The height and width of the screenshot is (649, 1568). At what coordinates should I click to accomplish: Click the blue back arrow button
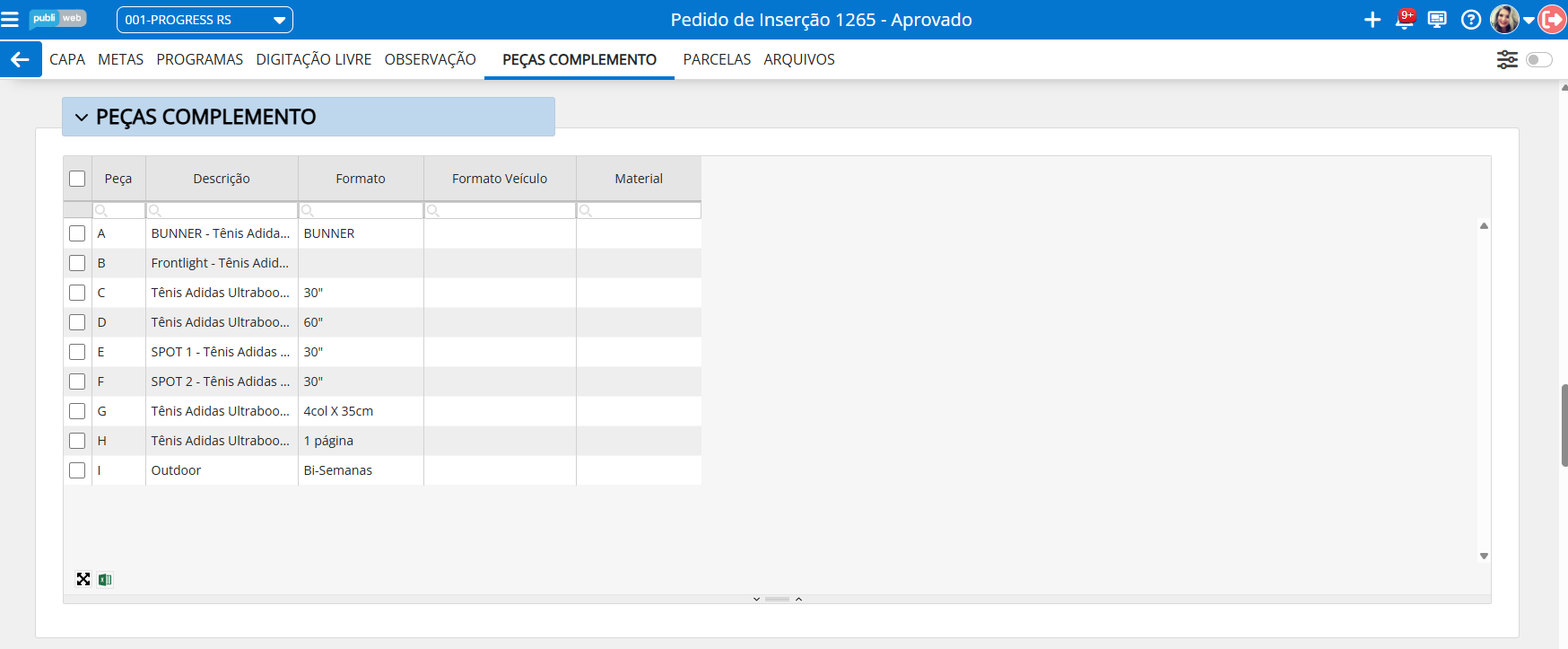[x=21, y=59]
